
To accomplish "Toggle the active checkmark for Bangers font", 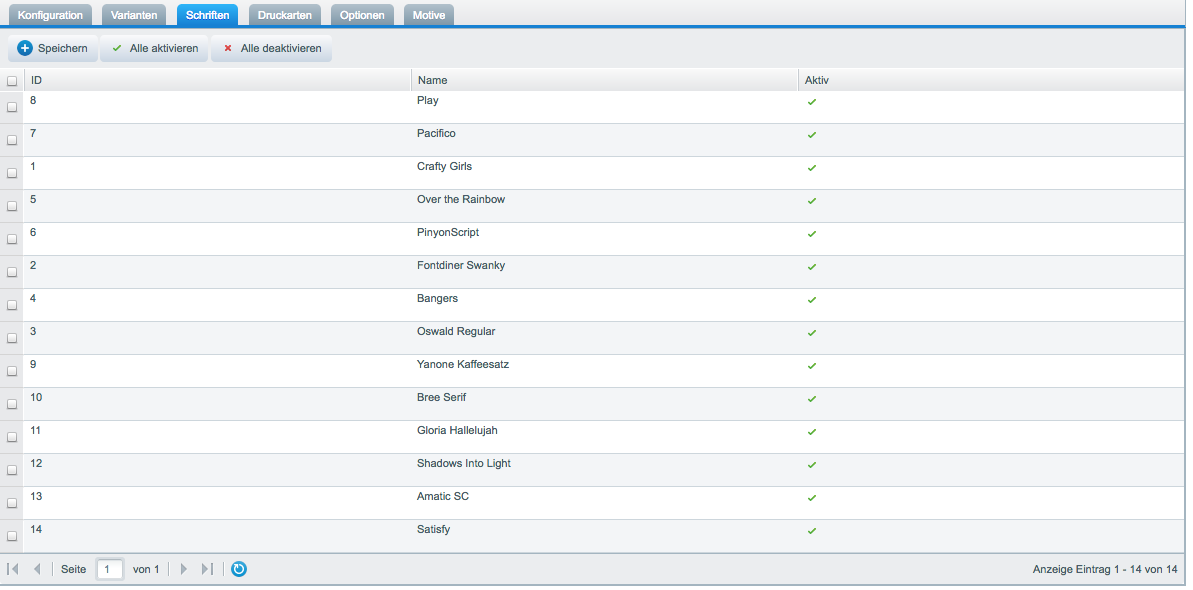I will 812,300.
